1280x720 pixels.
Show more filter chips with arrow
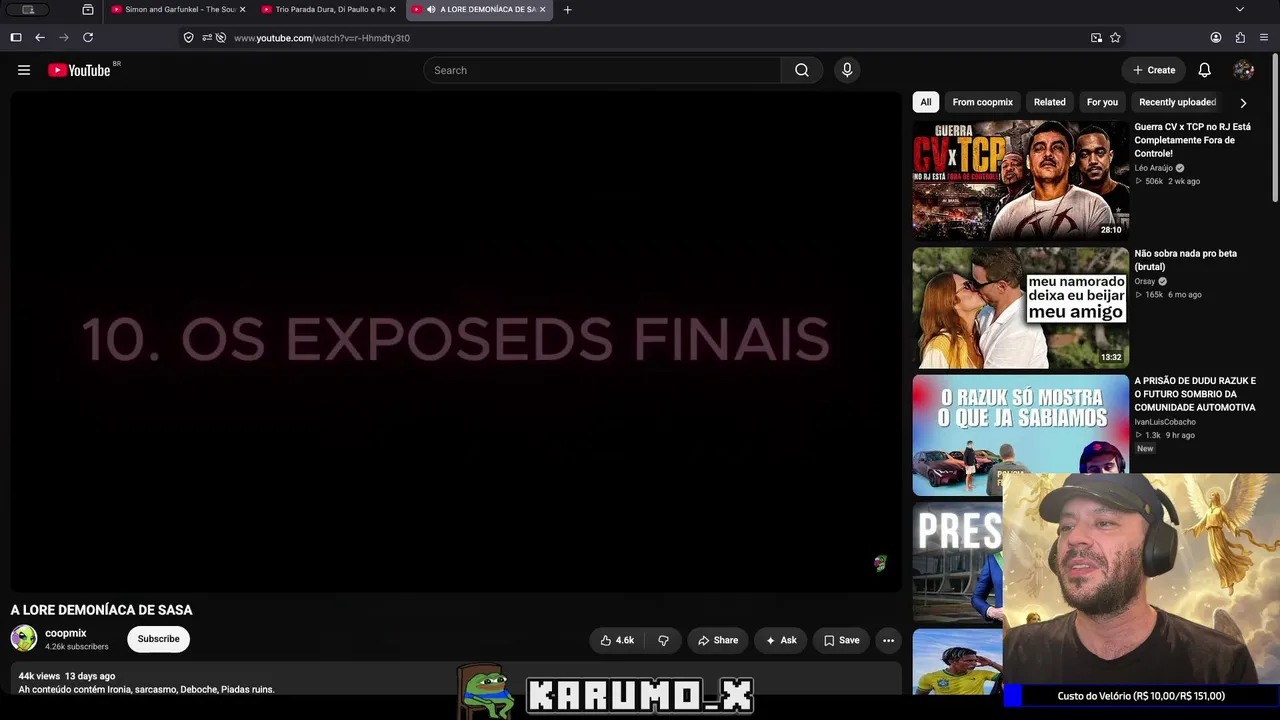coord(1243,102)
